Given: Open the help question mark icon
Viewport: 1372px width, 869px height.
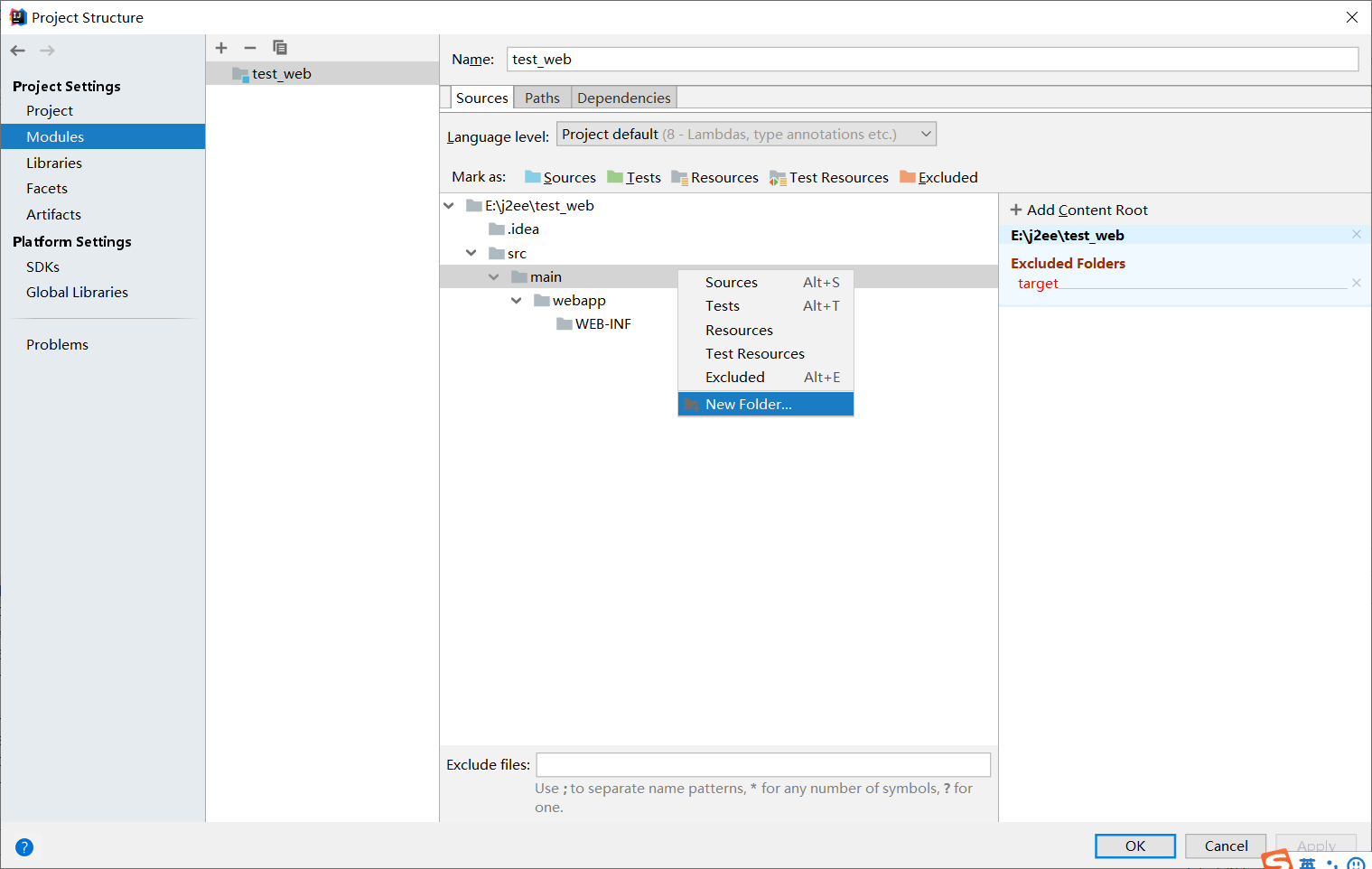Looking at the screenshot, I should coord(24,847).
